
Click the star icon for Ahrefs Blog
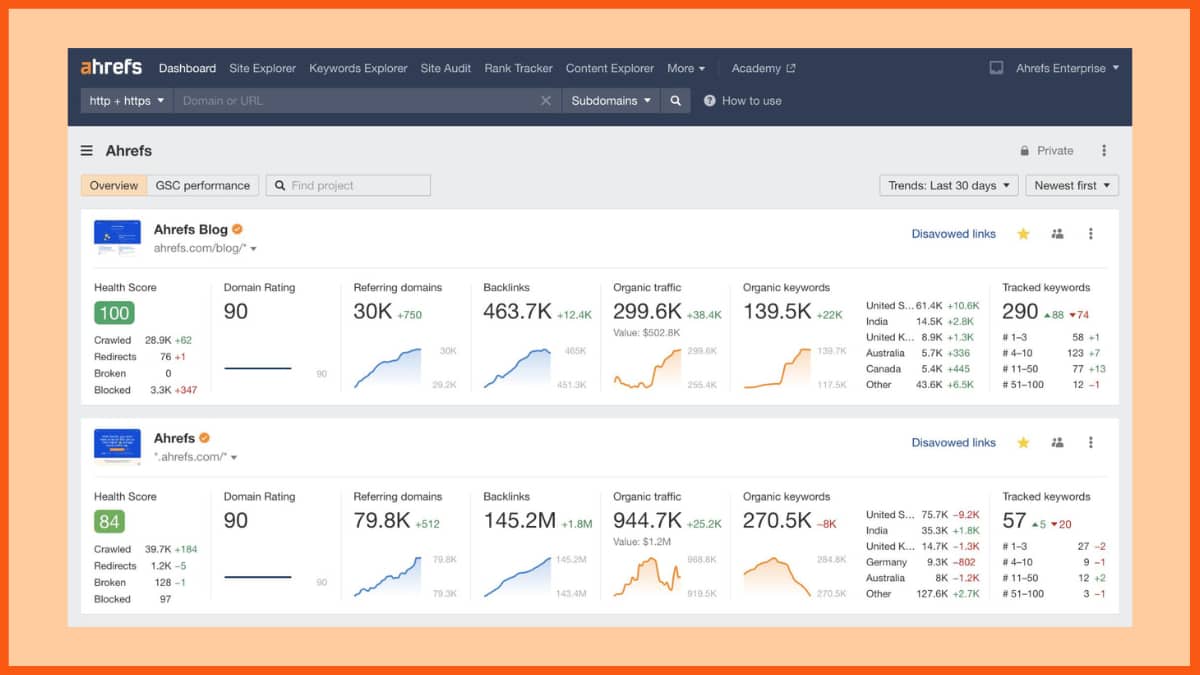point(1023,234)
